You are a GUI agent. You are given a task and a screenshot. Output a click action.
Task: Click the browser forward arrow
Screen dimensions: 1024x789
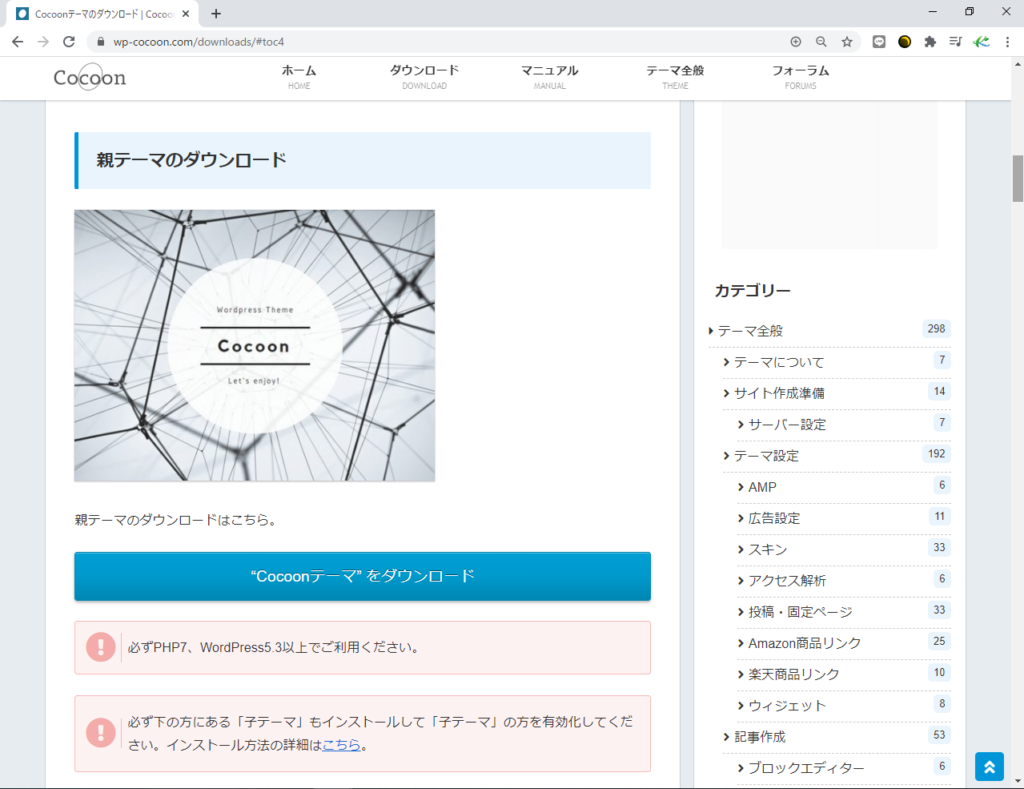[x=43, y=42]
